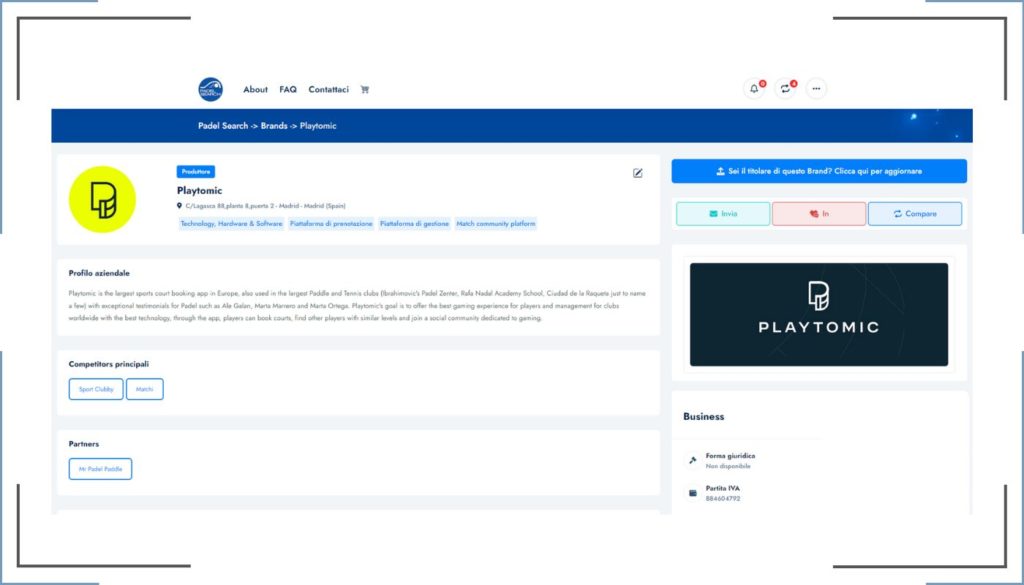Click the Playtomic brand title
The width and height of the screenshot is (1024, 585).
200,191
